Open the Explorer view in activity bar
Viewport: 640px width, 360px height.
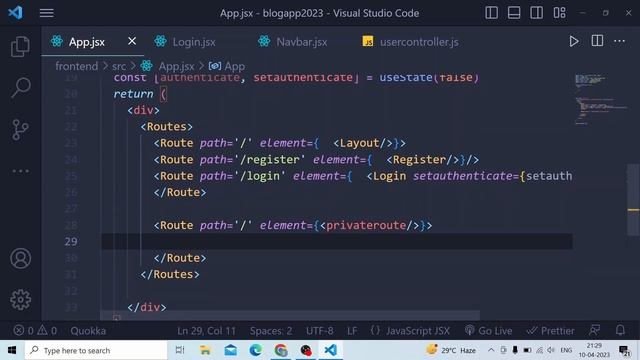pyautogui.click(x=20, y=46)
